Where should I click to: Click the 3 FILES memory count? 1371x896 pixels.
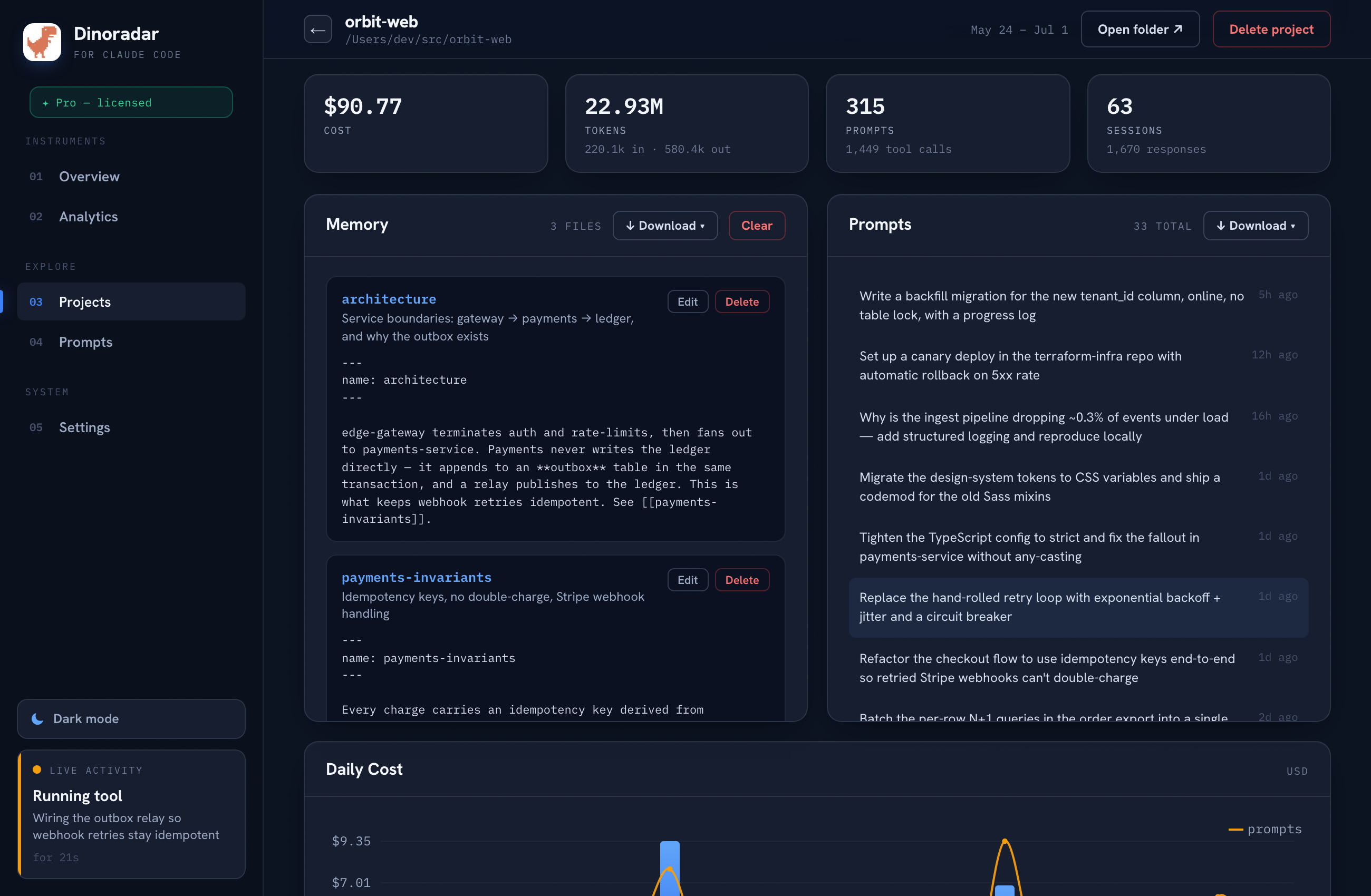575,226
